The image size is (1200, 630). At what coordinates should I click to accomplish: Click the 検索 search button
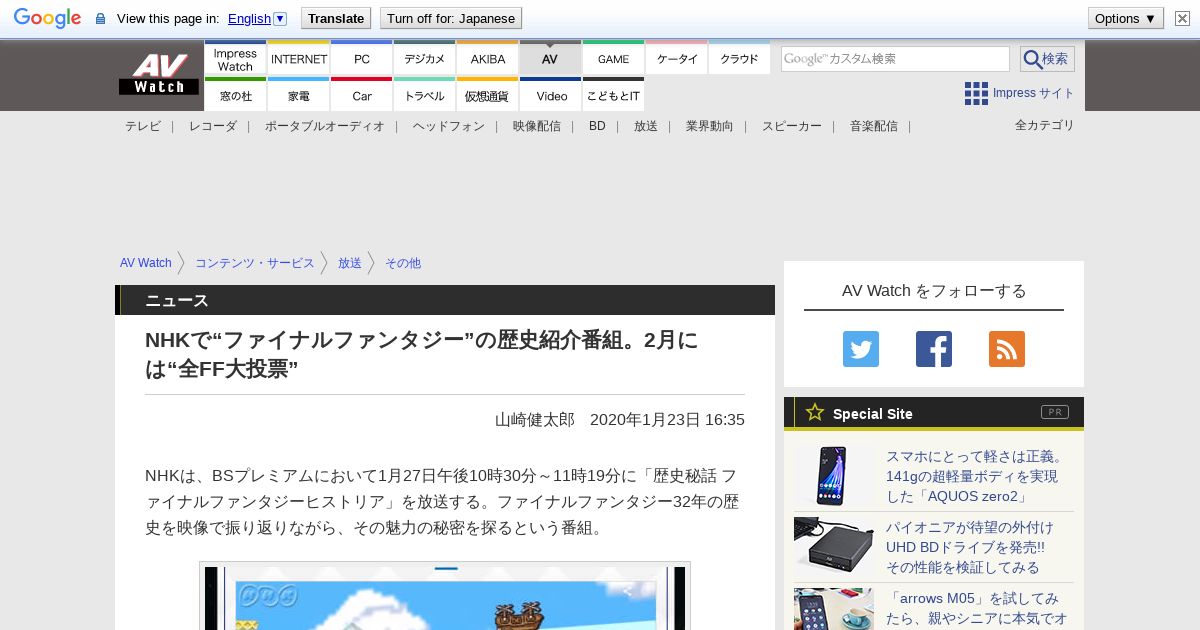pos(1047,59)
